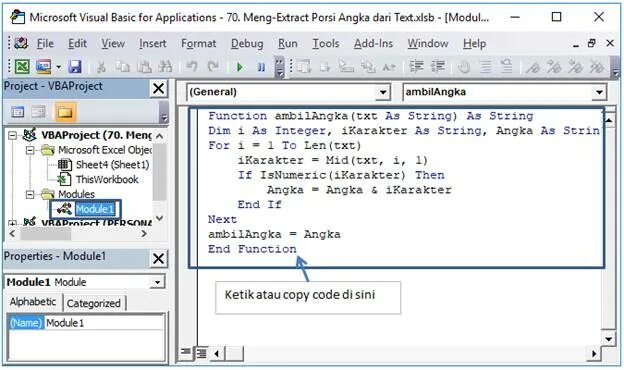Close the Properties - Module1 panel
Screen dimensions: 624x370
point(158,259)
